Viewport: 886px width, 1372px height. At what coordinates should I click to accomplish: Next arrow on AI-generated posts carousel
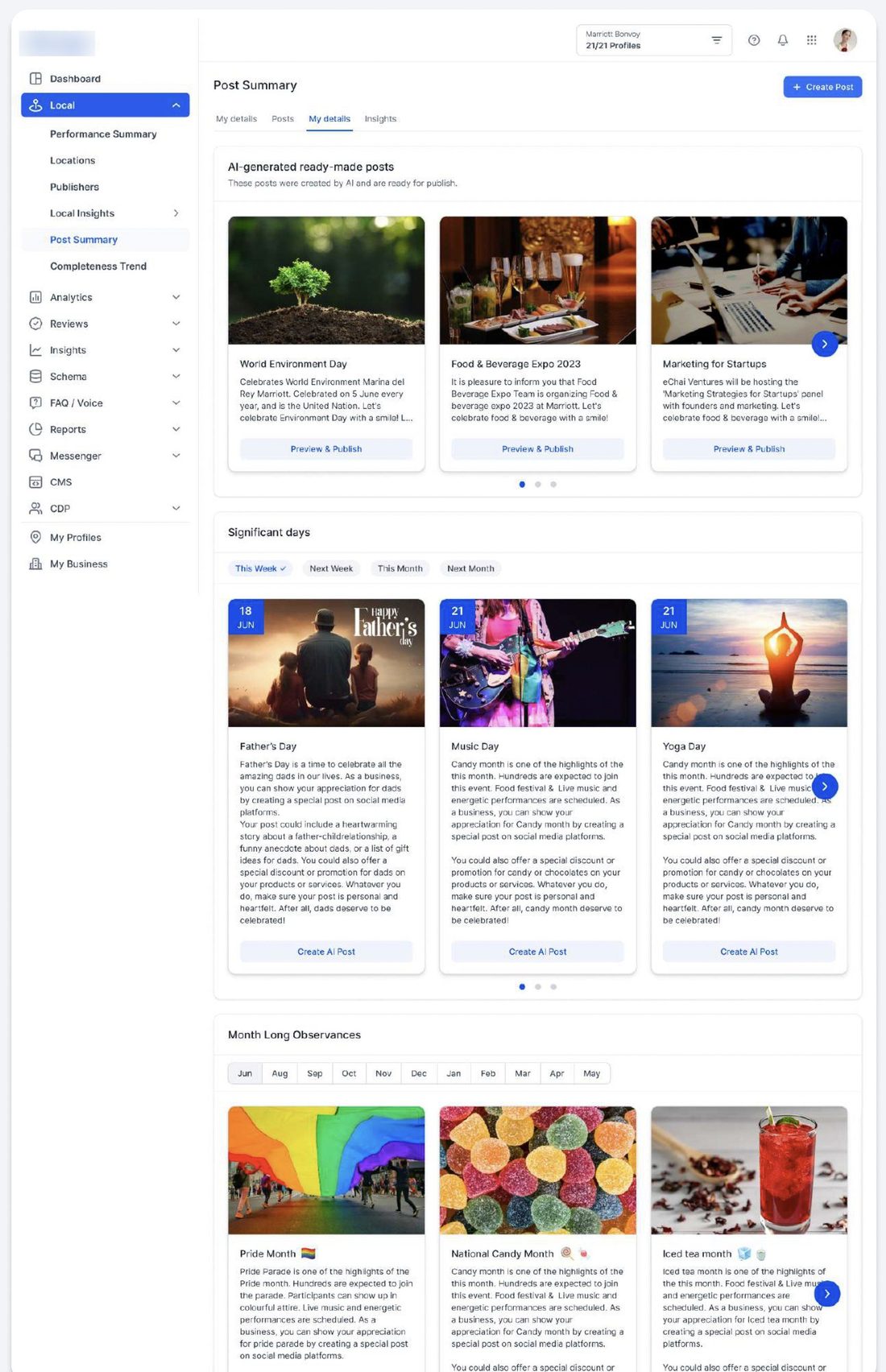pos(825,344)
